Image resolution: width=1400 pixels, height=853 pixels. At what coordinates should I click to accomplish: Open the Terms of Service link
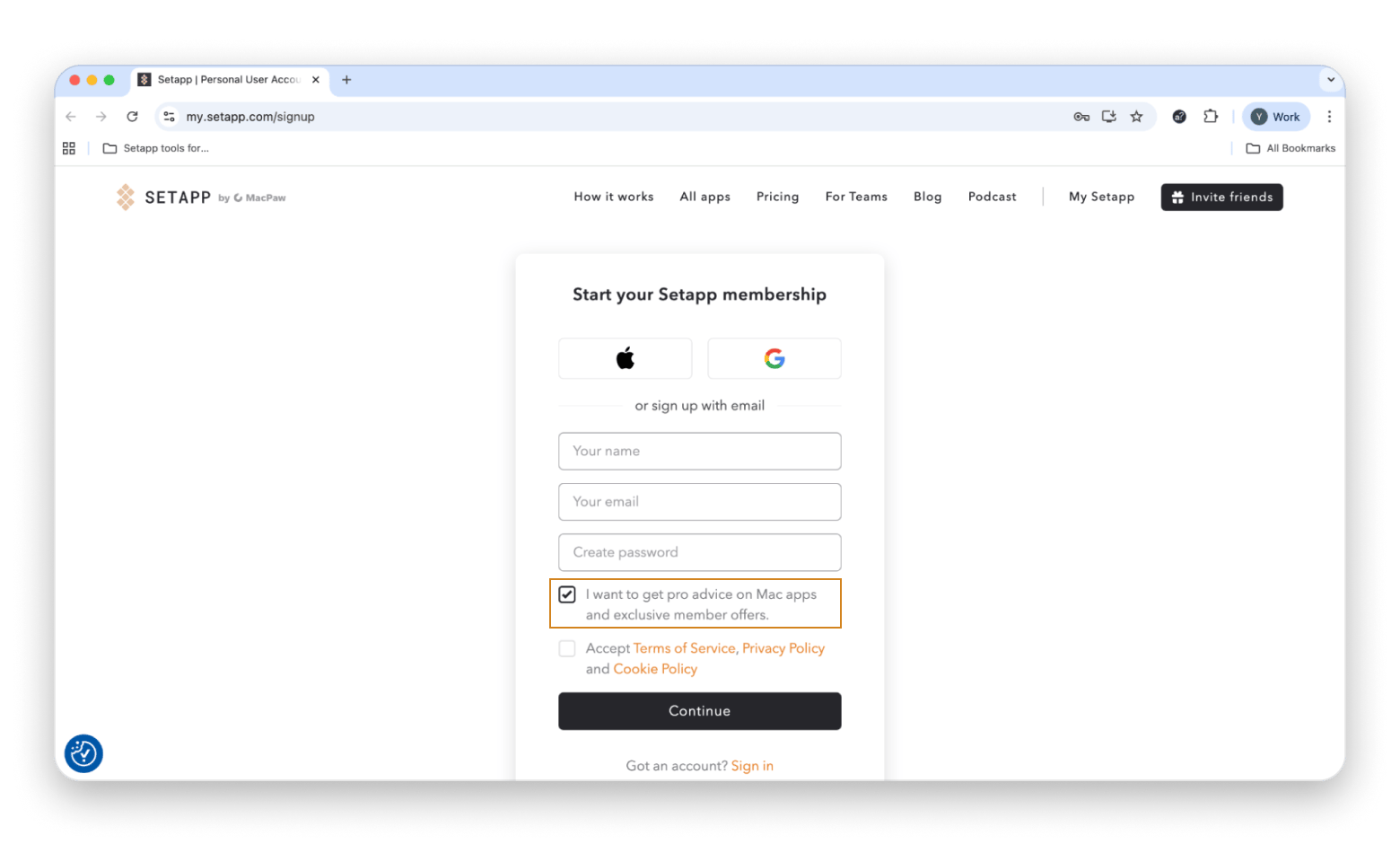click(684, 648)
